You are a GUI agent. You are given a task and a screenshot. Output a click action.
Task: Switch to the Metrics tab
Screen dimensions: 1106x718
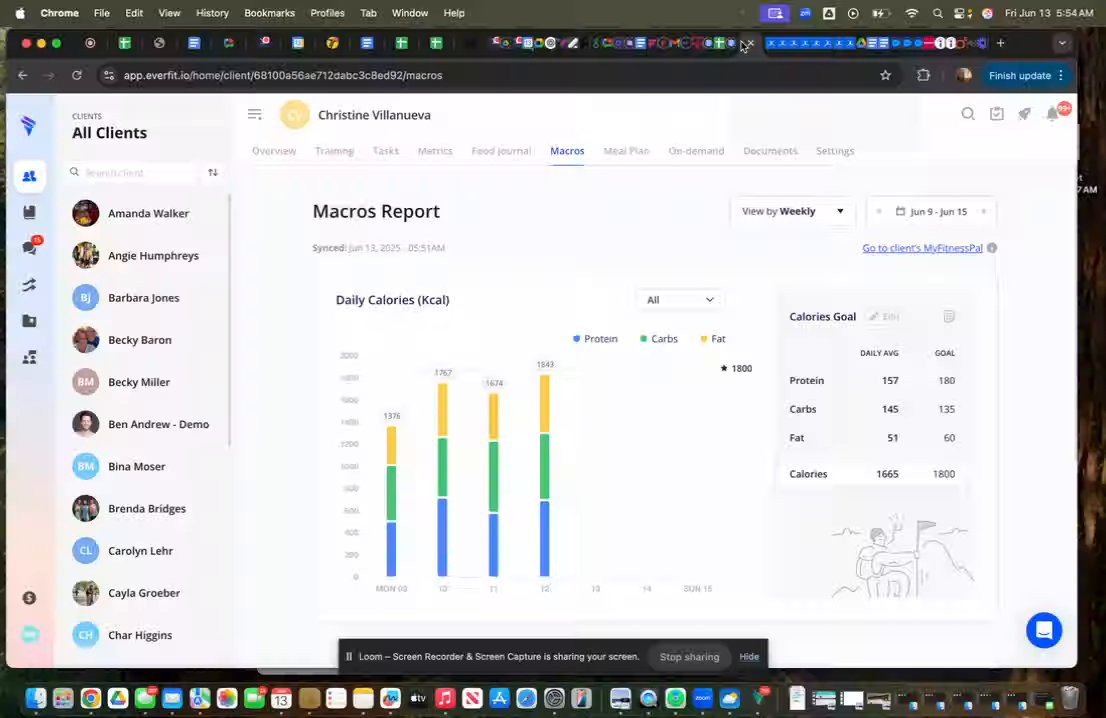point(434,151)
